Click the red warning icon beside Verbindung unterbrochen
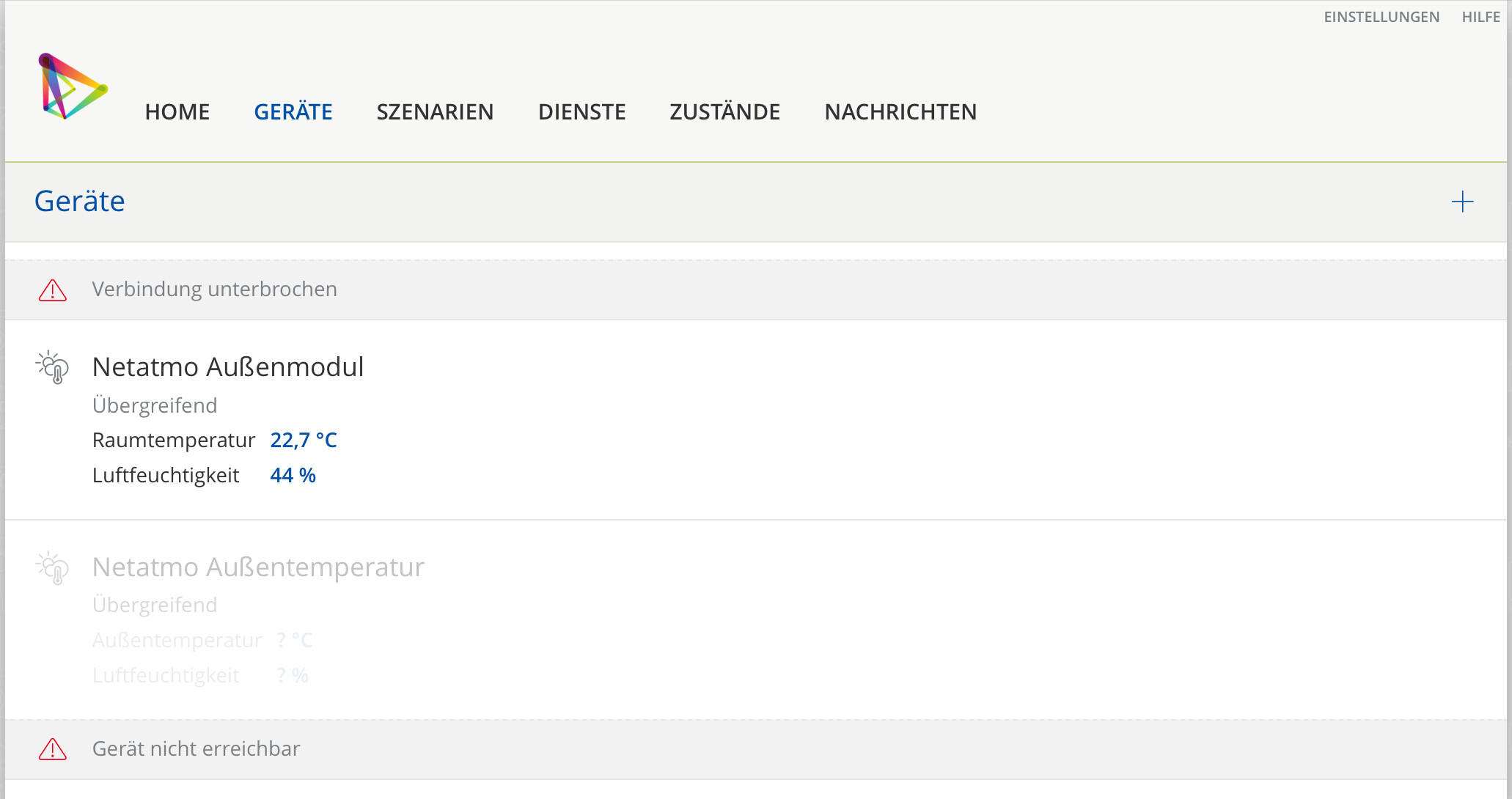The width and height of the screenshot is (1512, 799). click(x=52, y=290)
